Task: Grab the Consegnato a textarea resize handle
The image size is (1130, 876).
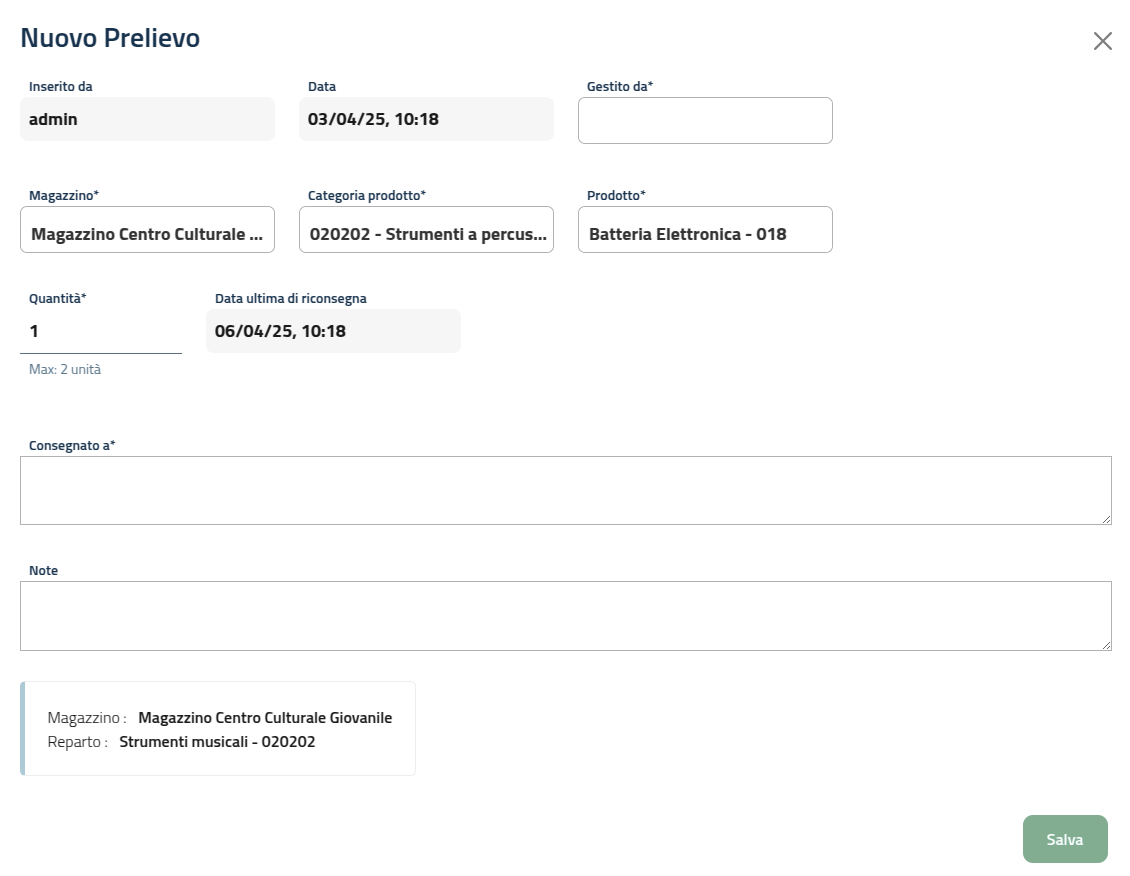Action: (x=1106, y=519)
